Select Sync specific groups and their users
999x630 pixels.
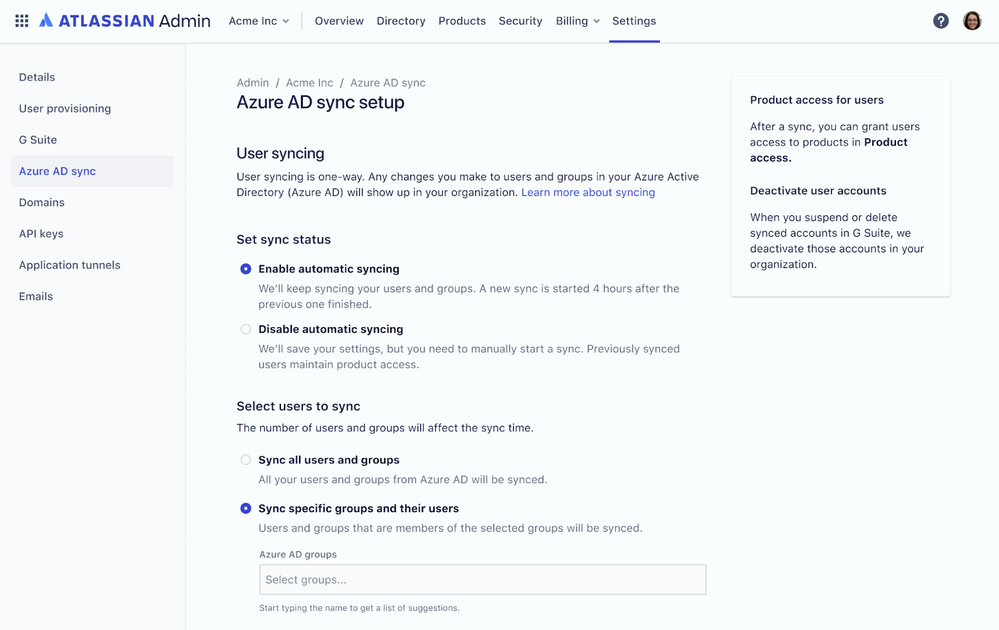[x=245, y=508]
